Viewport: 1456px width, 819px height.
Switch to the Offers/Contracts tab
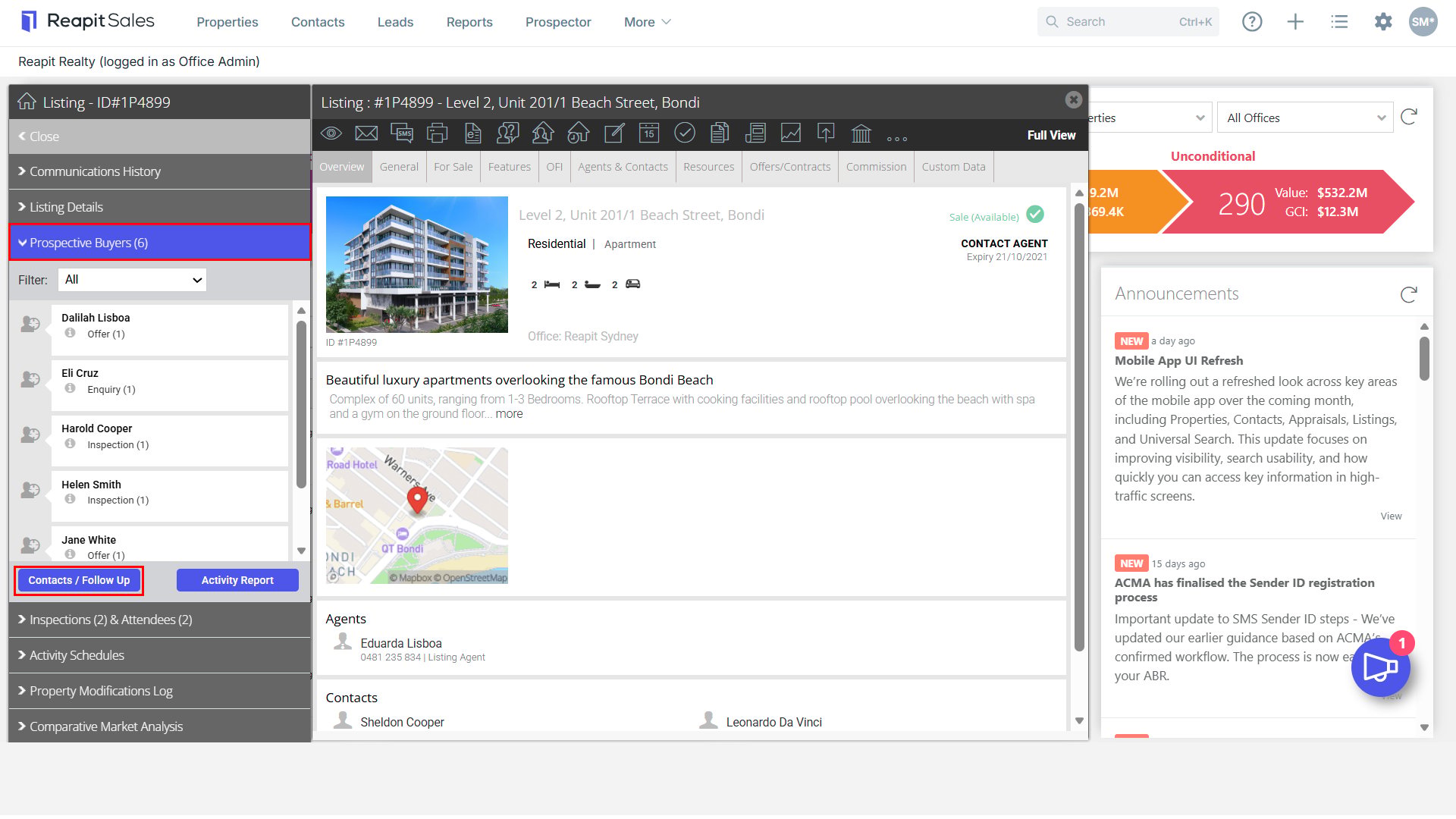click(x=789, y=167)
